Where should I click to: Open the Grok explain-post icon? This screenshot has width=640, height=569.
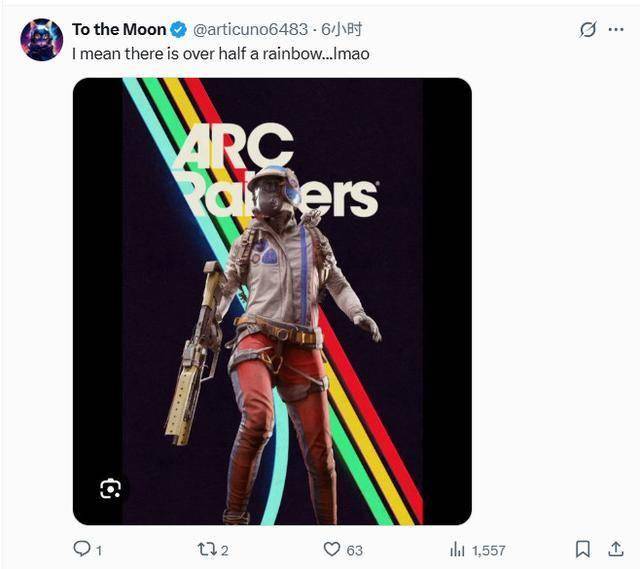pos(588,30)
